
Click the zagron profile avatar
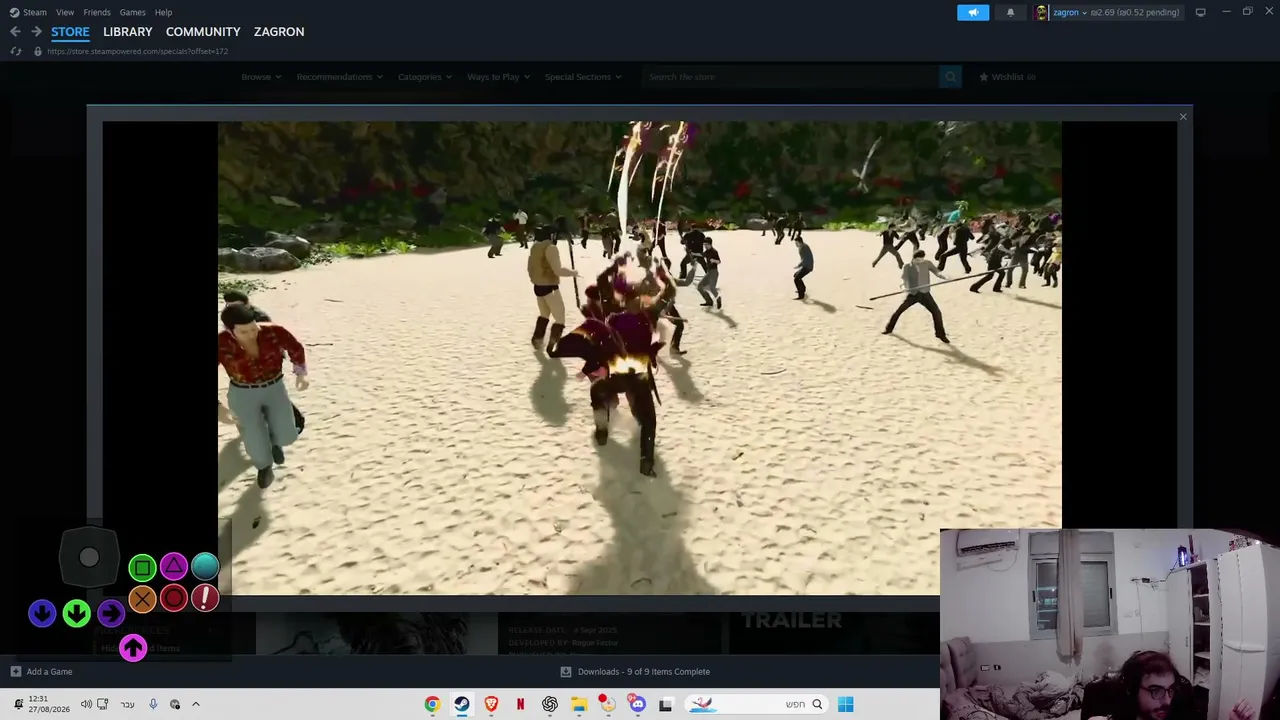[1042, 12]
